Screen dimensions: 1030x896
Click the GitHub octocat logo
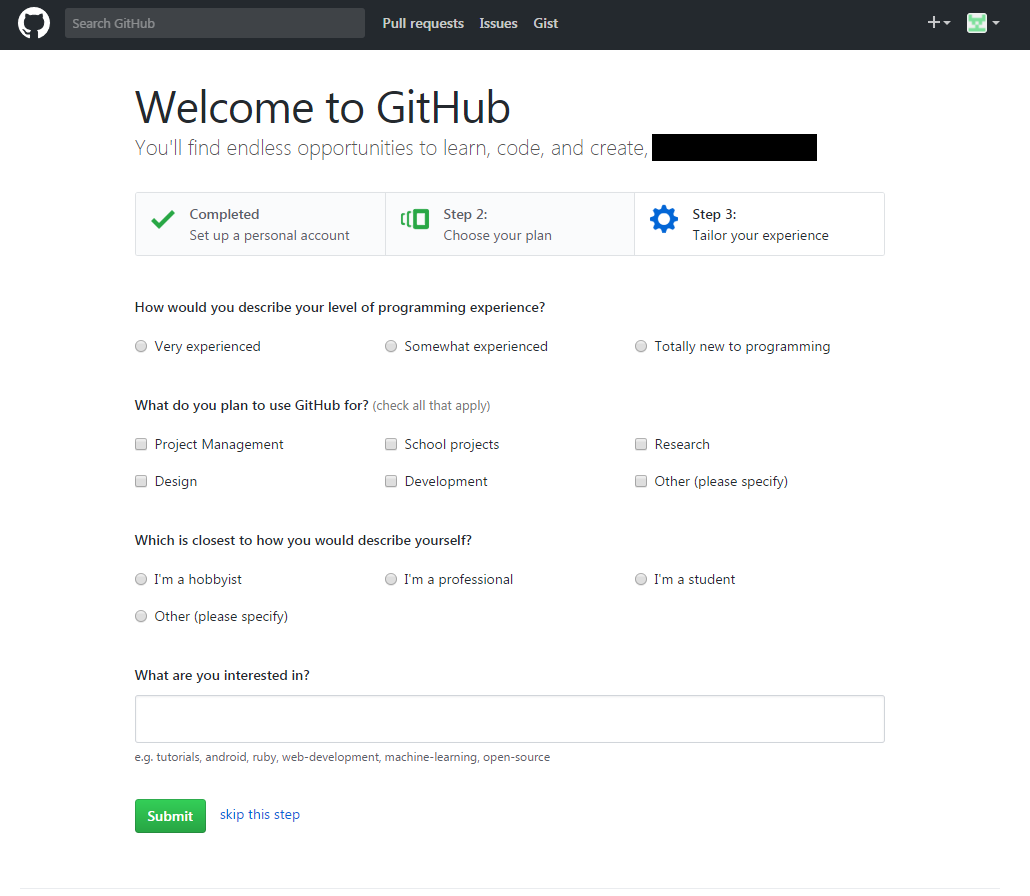point(33,22)
